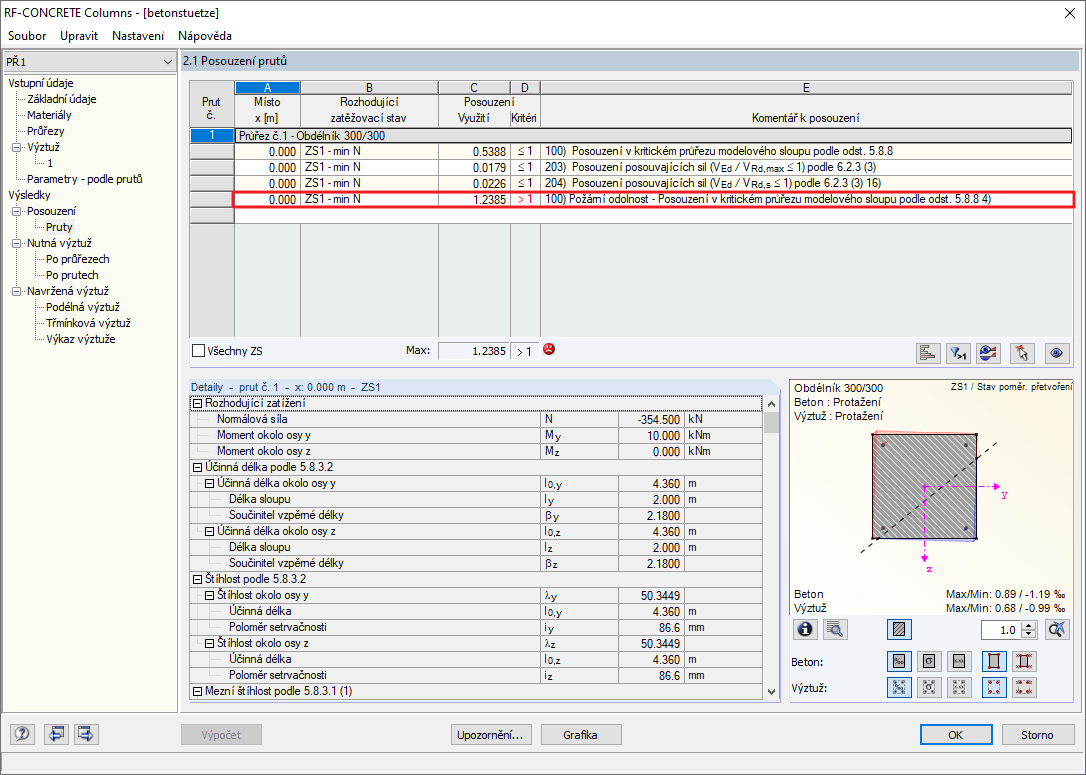Decrease the scale factor spinner
Image resolution: width=1086 pixels, height=775 pixels.
1029,634
